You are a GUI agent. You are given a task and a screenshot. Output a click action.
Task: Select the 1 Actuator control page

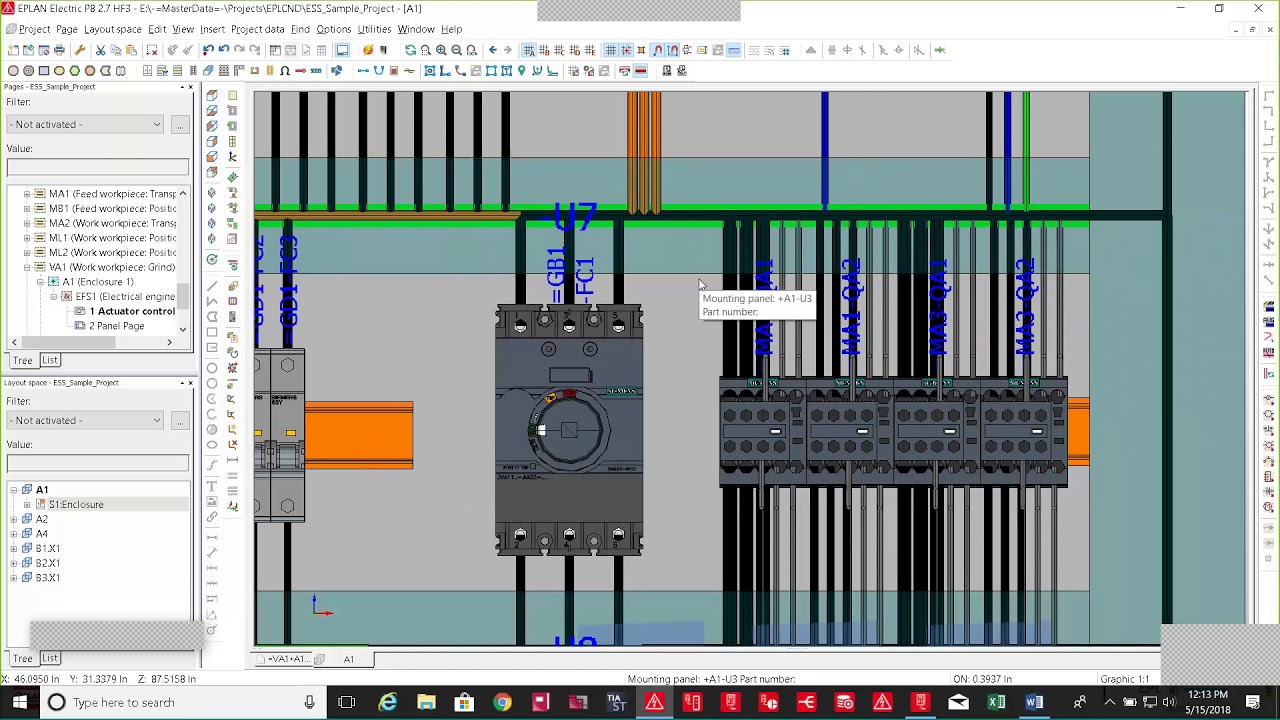click(132, 311)
